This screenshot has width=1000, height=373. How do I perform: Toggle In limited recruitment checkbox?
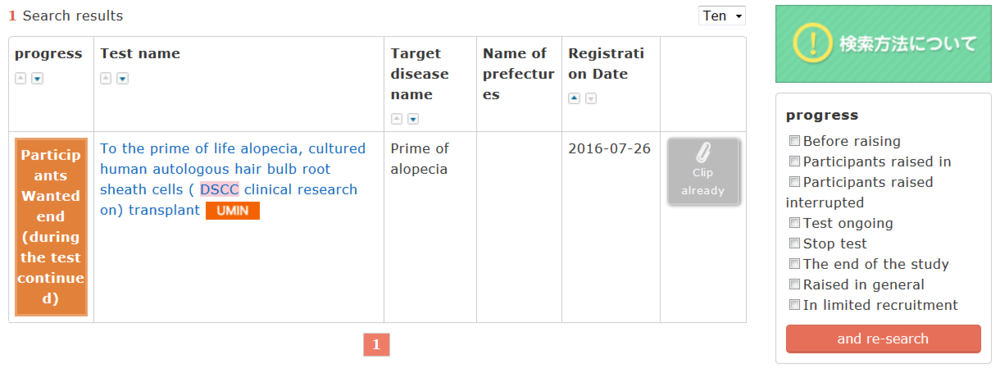pyautogui.click(x=794, y=305)
